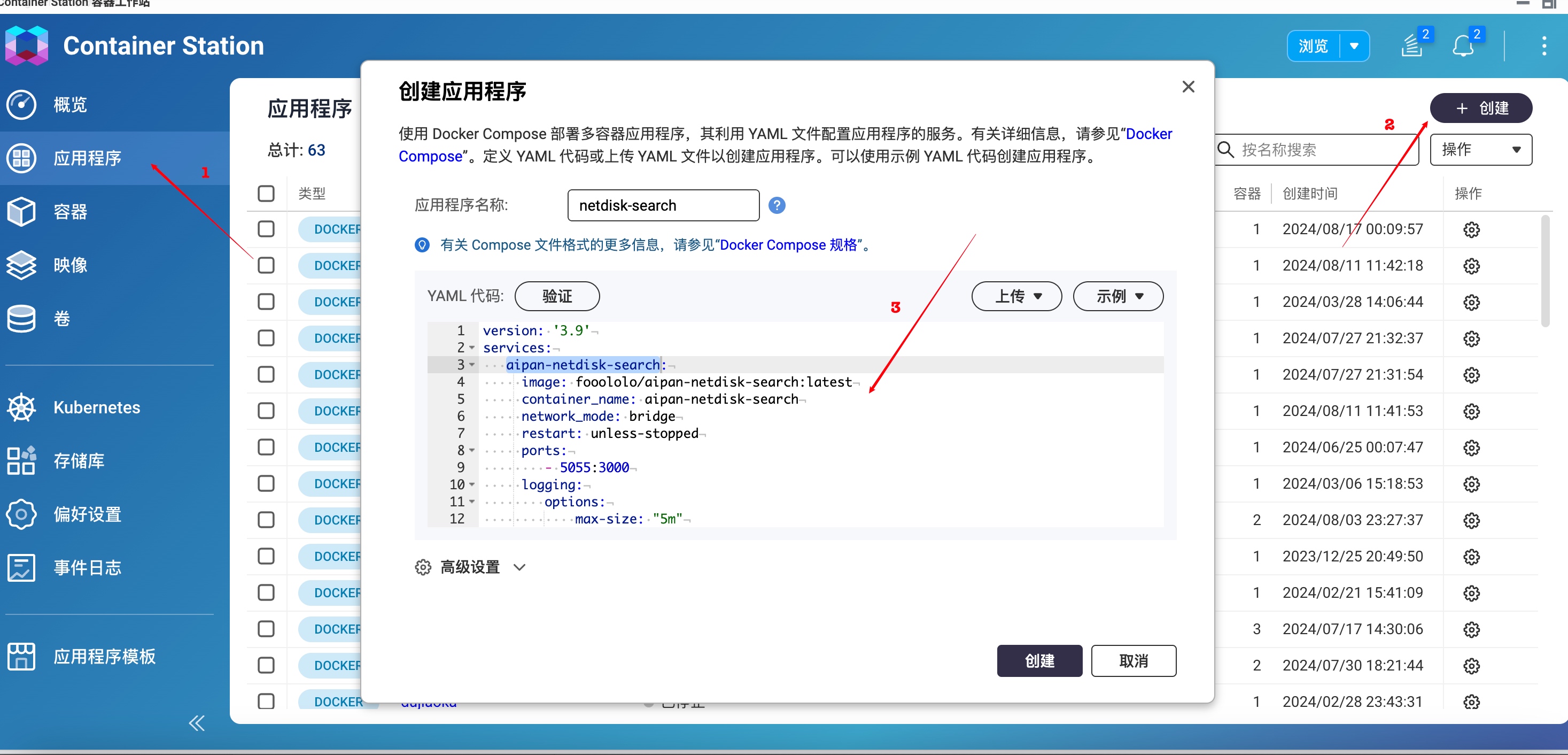Open gear actions for 2024/08/03 23:27:37 row
Viewport: 1568px width, 755px height.
1471,521
